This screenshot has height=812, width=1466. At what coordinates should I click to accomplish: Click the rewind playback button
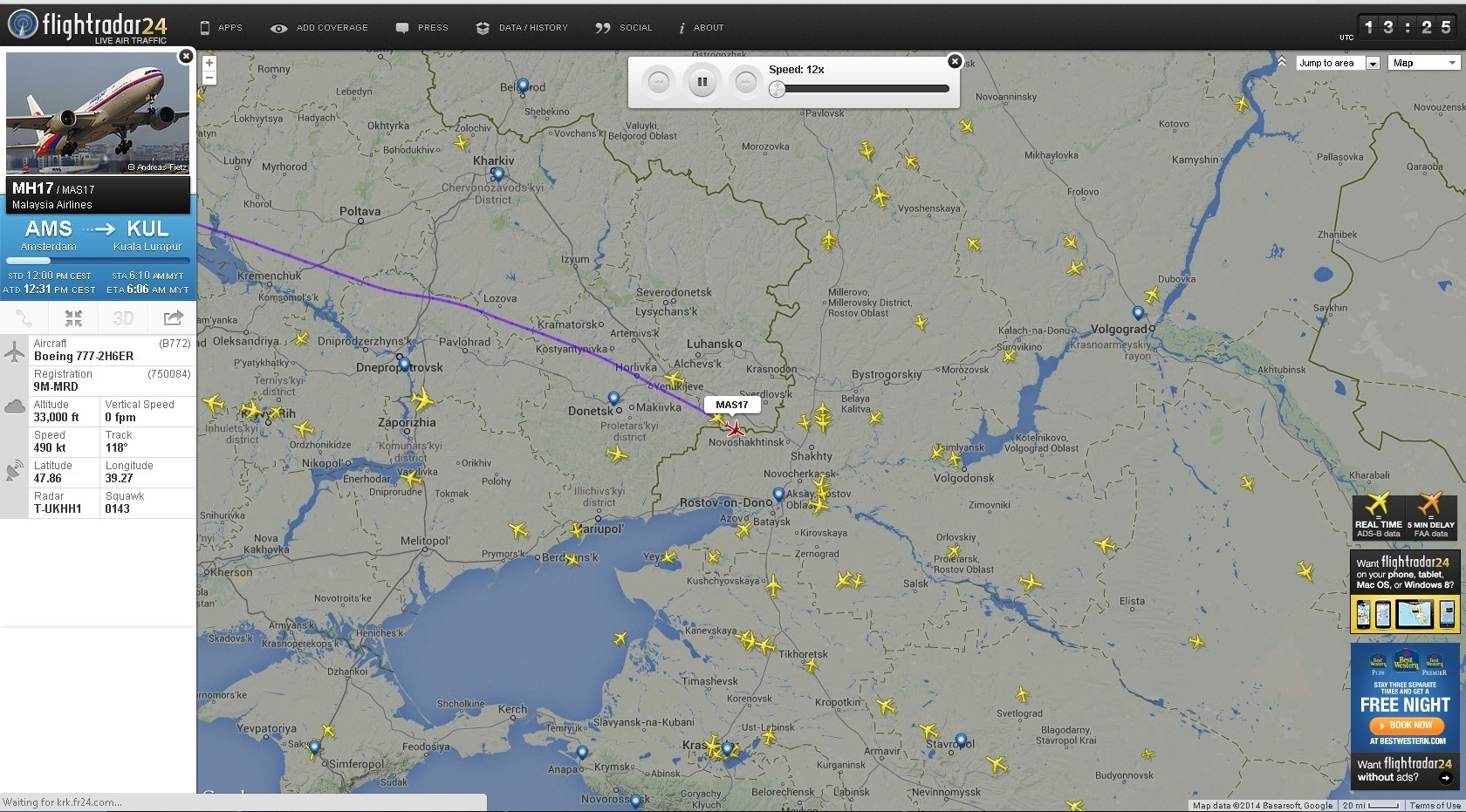659,82
